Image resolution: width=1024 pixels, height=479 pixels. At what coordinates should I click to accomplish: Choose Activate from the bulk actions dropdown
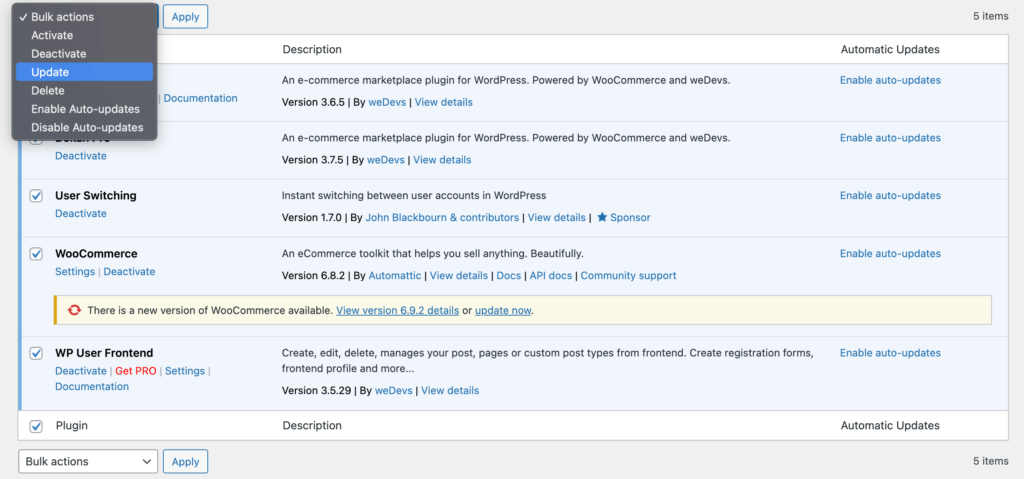[84, 35]
